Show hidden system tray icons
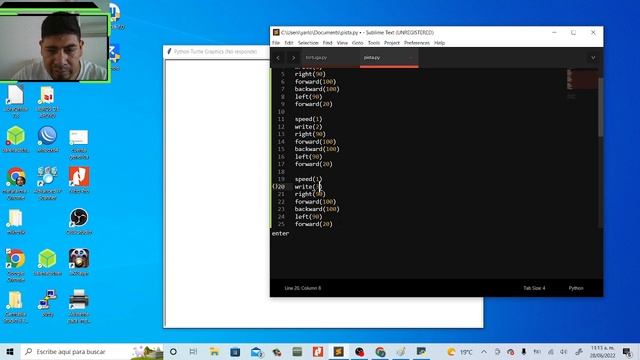The image size is (640, 360). 484,352
